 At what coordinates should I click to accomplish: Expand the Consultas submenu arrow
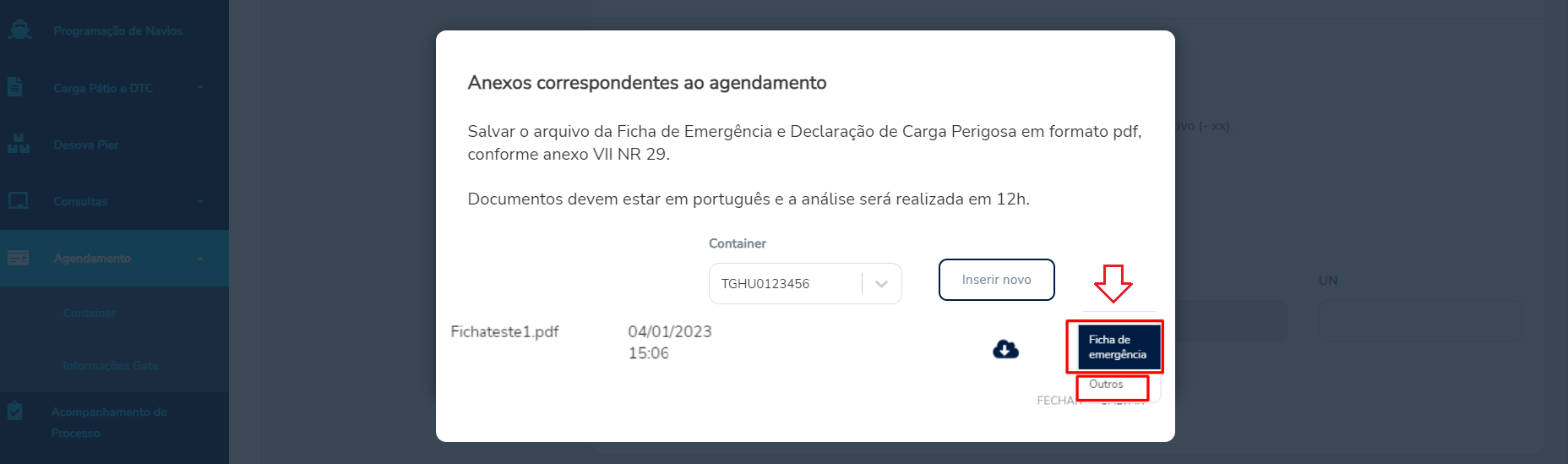(200, 201)
